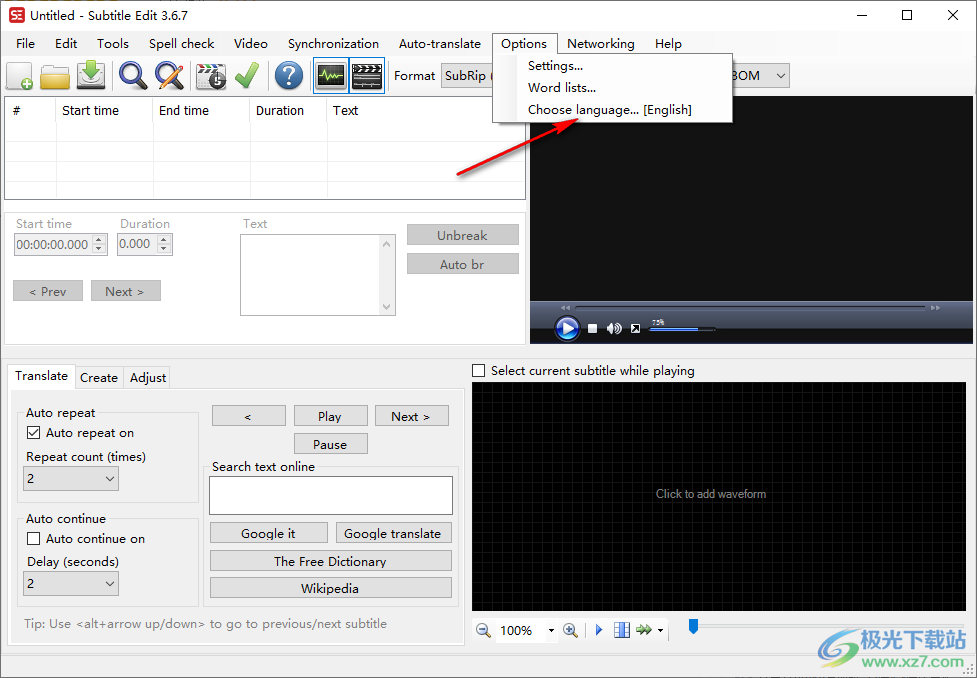
Task: Click the Pause button
Action: click(330, 444)
